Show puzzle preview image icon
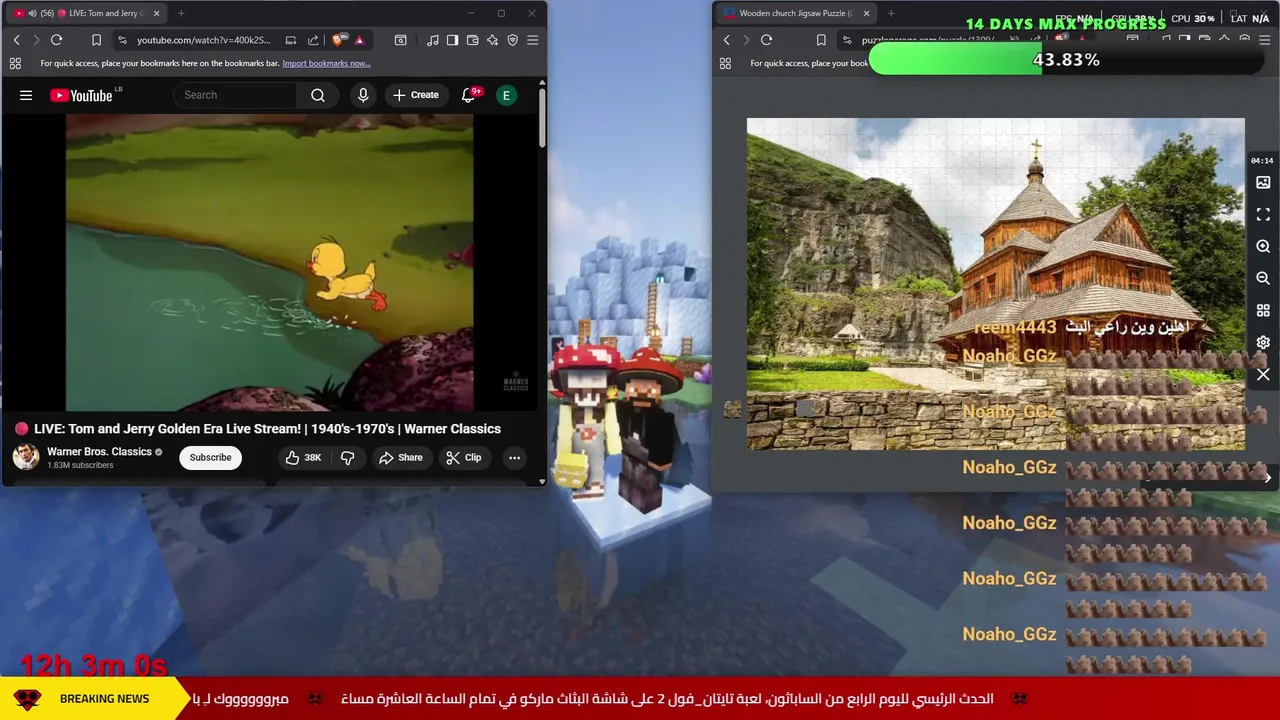1280x720 pixels. pyautogui.click(x=1263, y=182)
